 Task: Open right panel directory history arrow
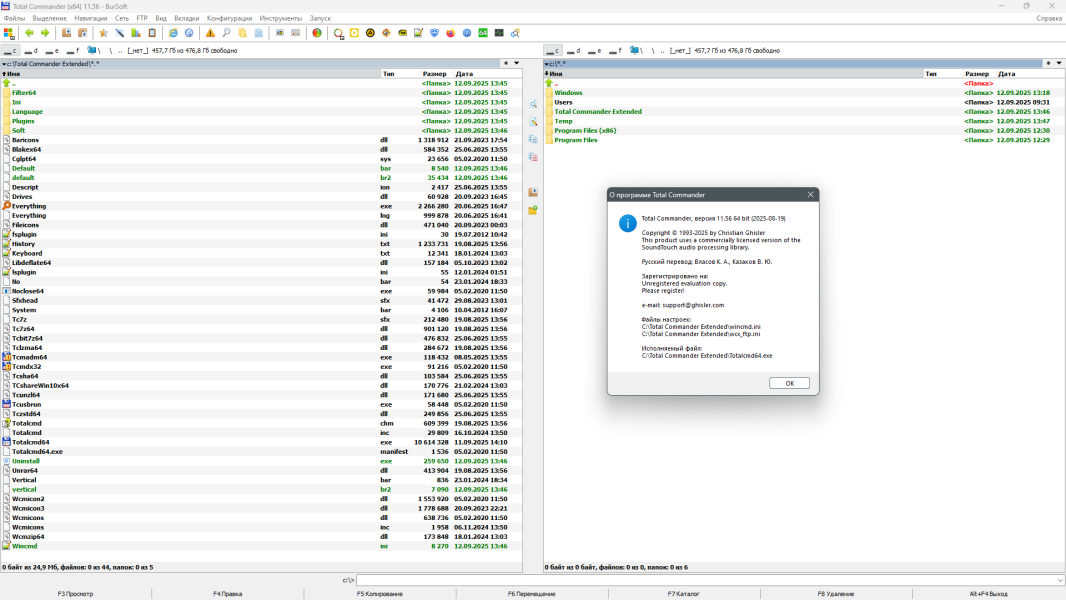(x=1059, y=63)
